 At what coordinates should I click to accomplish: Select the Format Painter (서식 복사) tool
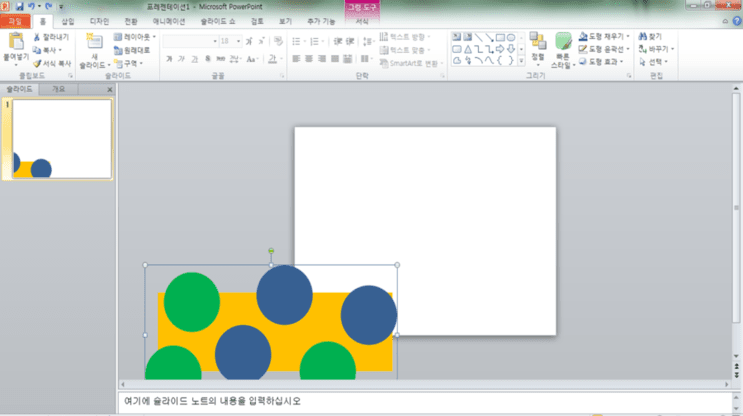pos(37,63)
